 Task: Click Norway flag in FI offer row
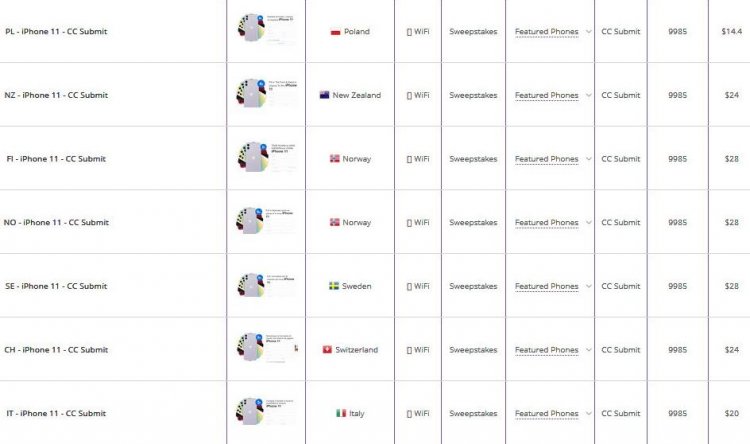[x=335, y=159]
